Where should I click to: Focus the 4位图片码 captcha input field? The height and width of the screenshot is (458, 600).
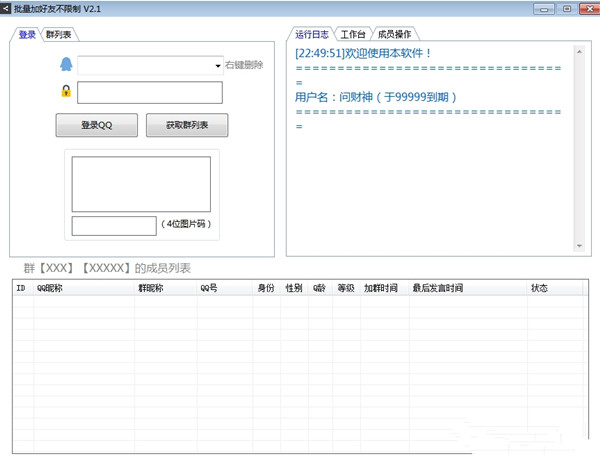click(x=114, y=226)
